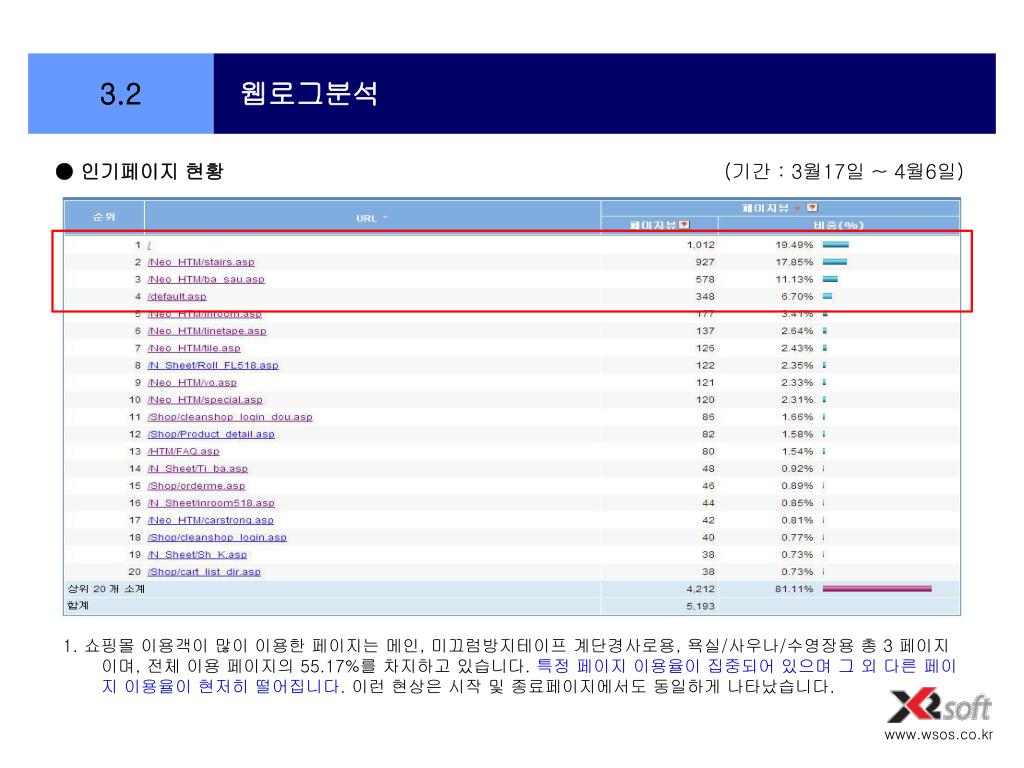This screenshot has width=1024, height=768.
Task: Click the percentage 2.43%
Action: point(797,348)
